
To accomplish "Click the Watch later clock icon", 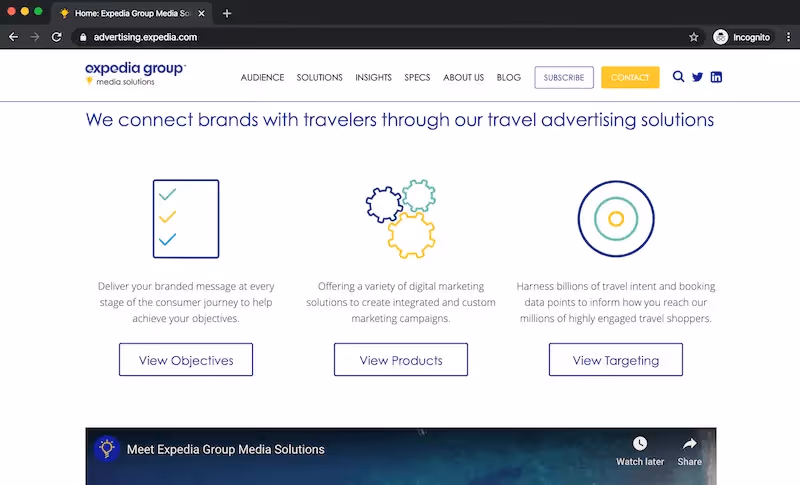I will point(640,444).
